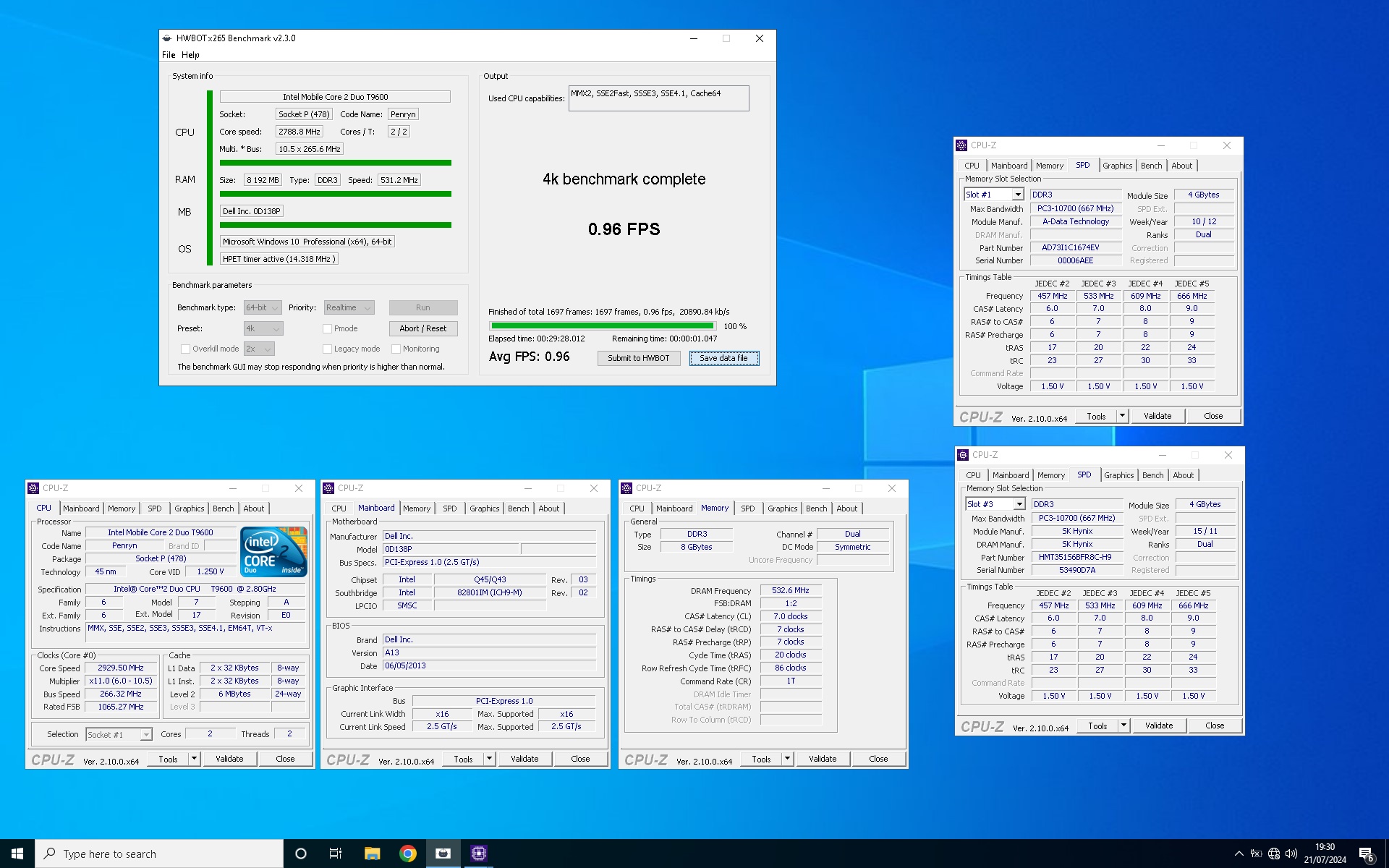Screen dimensions: 1389x868
Task: Toggle the Legacy mode checkbox
Action: pos(328,349)
